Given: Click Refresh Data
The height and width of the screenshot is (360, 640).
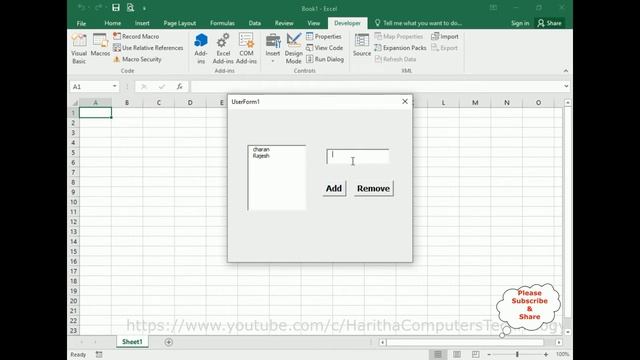Looking at the screenshot, I should [395, 59].
